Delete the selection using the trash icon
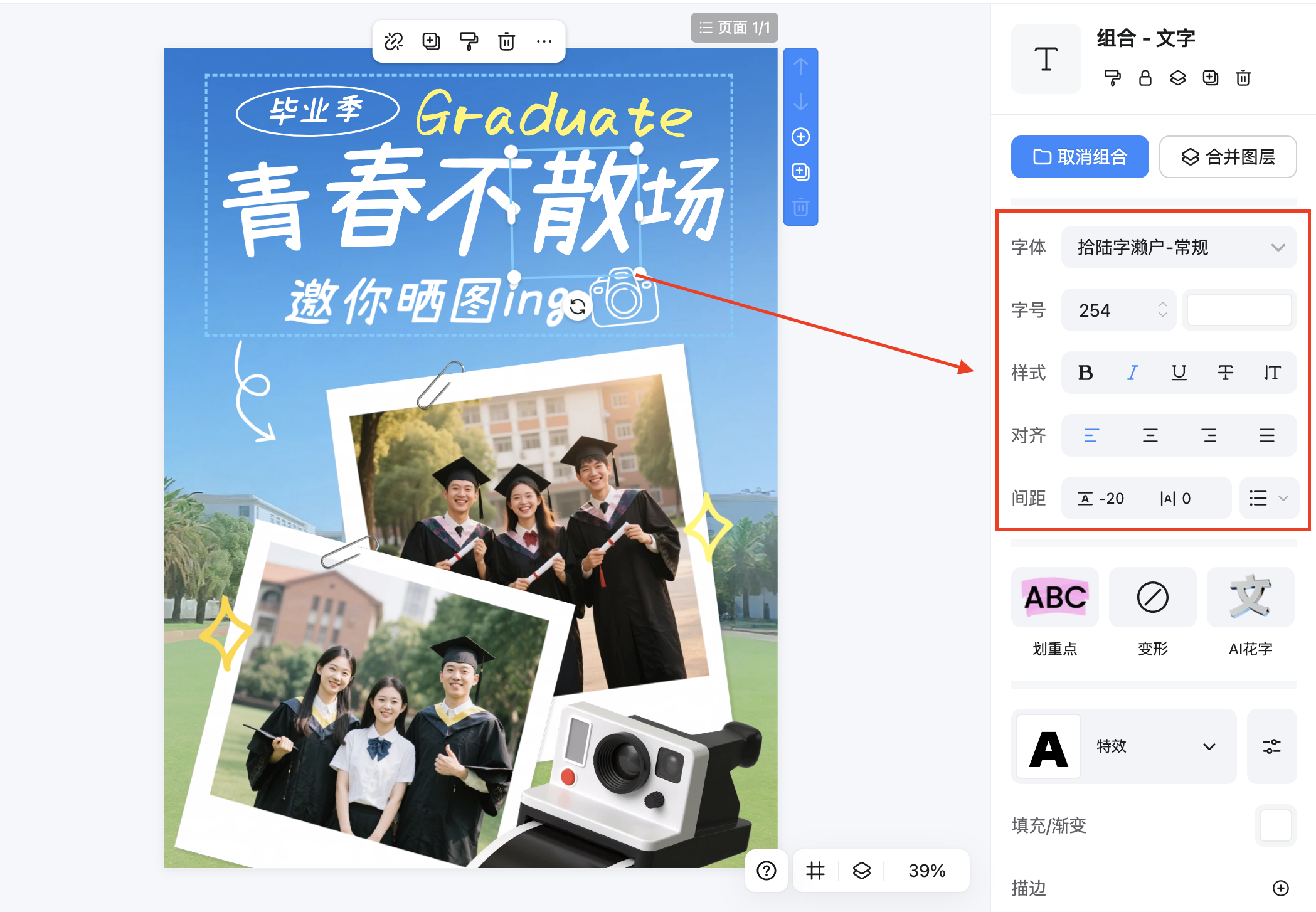The width and height of the screenshot is (1316, 912). (x=506, y=41)
